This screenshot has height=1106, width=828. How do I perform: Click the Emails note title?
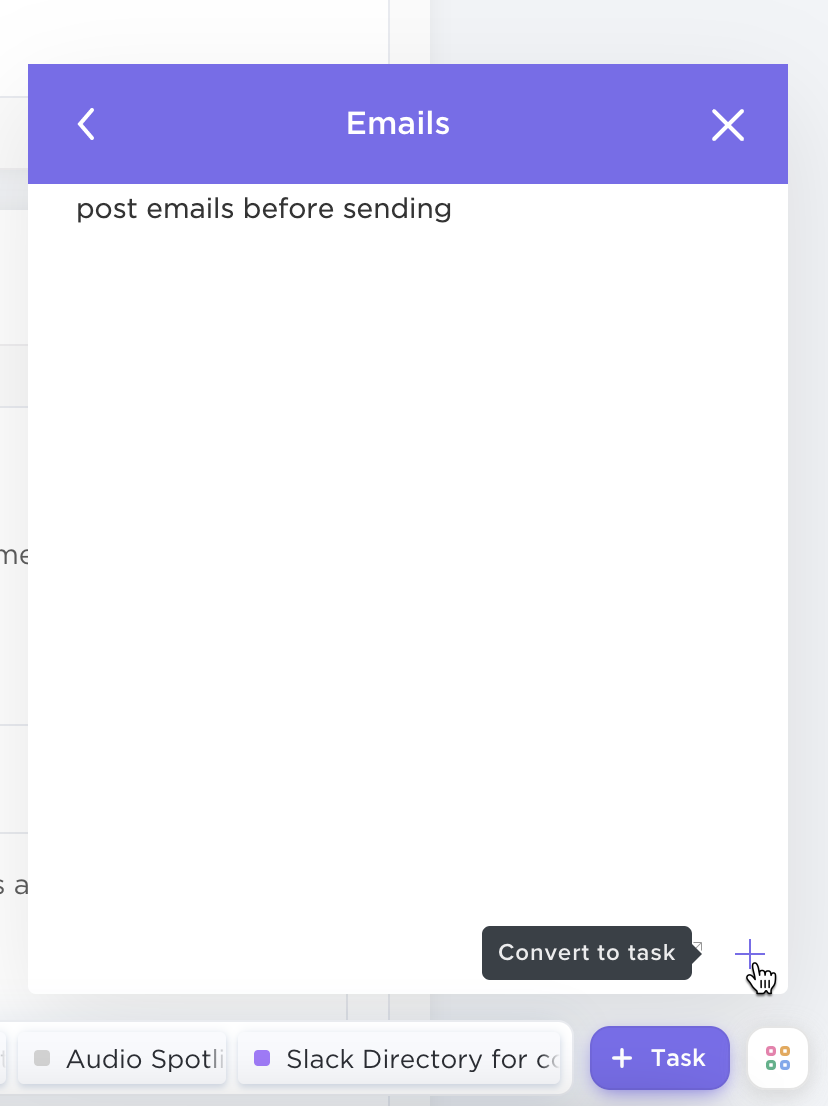[398, 123]
